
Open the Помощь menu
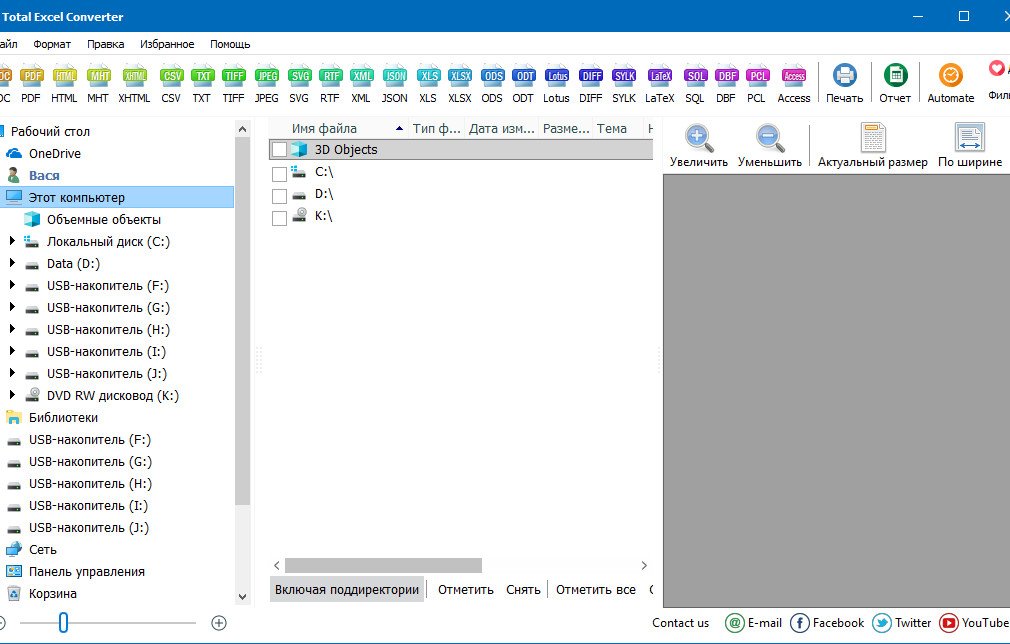click(230, 44)
